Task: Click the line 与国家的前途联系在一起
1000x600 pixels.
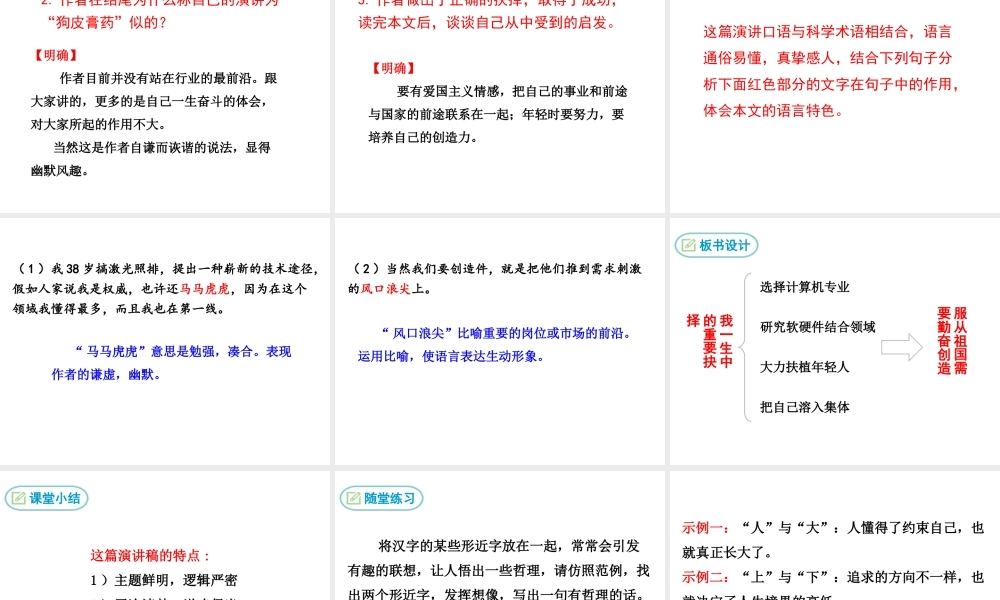Action: coord(497,114)
